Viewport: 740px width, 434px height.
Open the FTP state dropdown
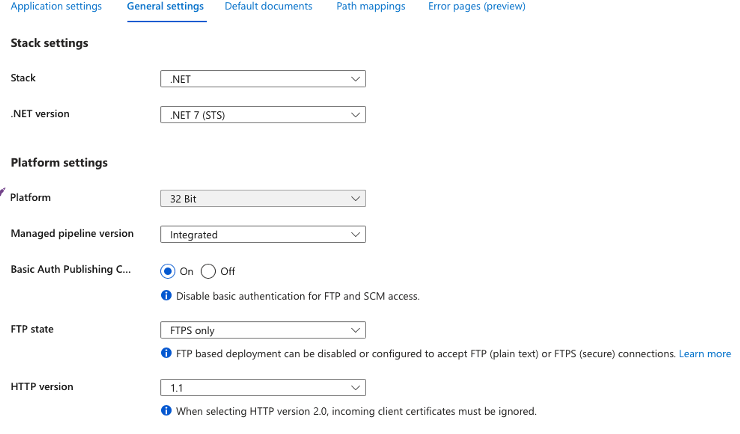(262, 330)
